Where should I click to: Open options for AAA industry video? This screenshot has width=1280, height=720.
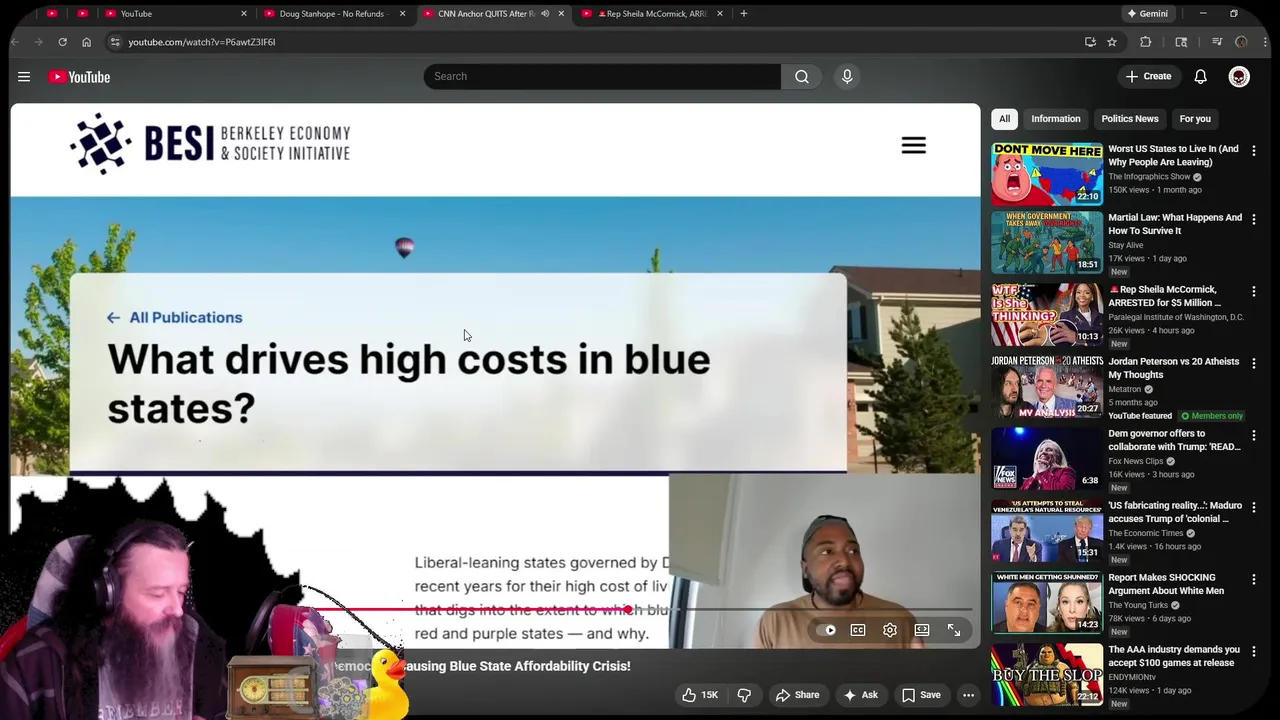(1254, 651)
